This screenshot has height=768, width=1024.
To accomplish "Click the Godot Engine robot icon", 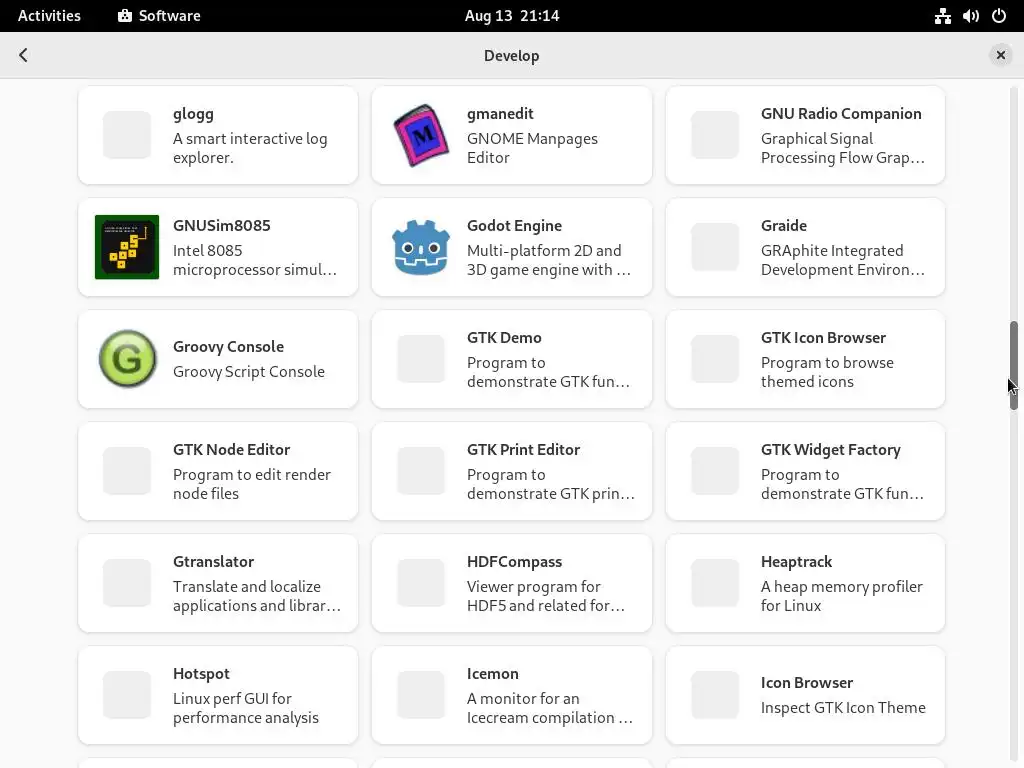I will point(421,248).
